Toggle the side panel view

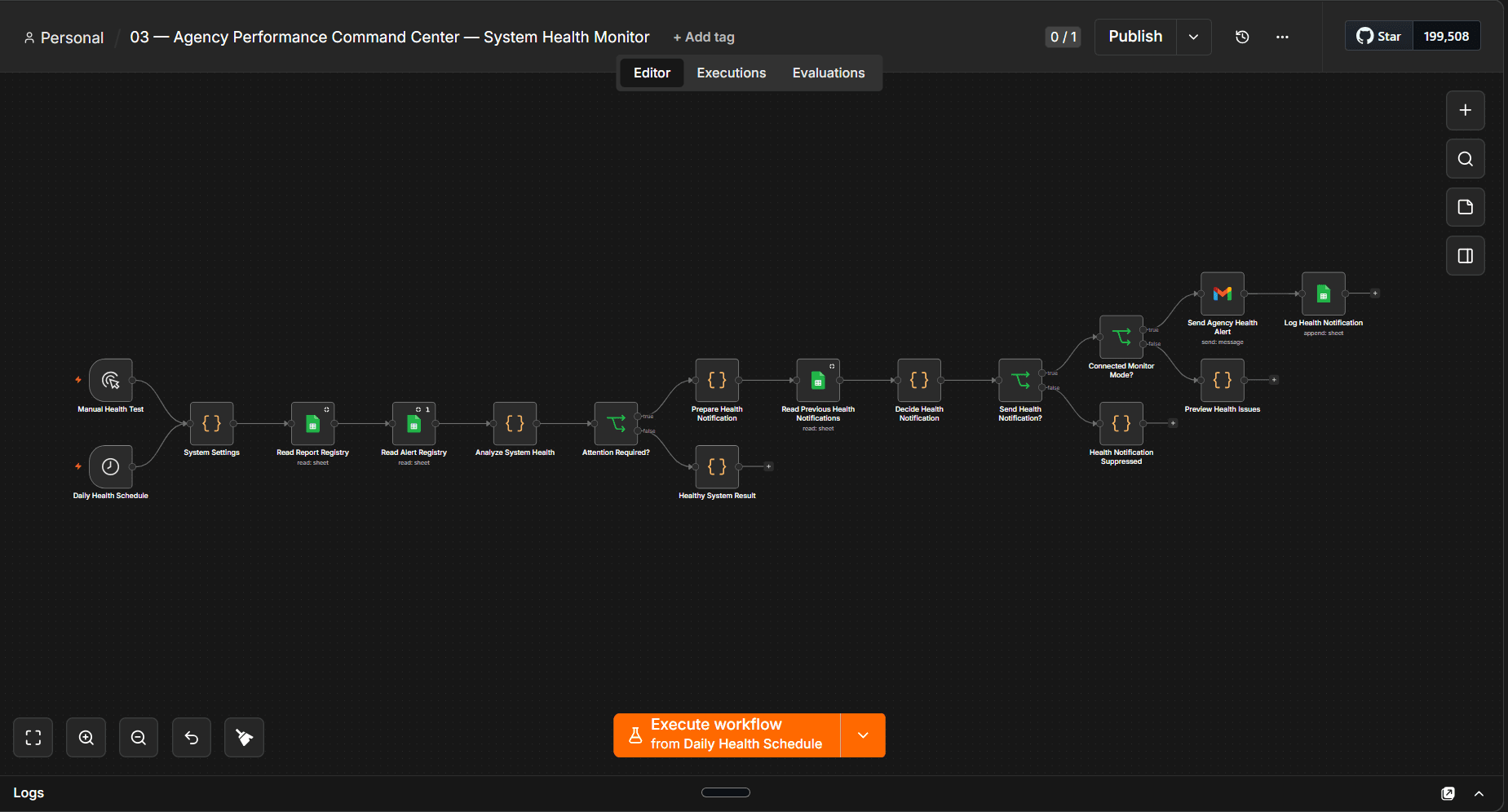point(1466,256)
